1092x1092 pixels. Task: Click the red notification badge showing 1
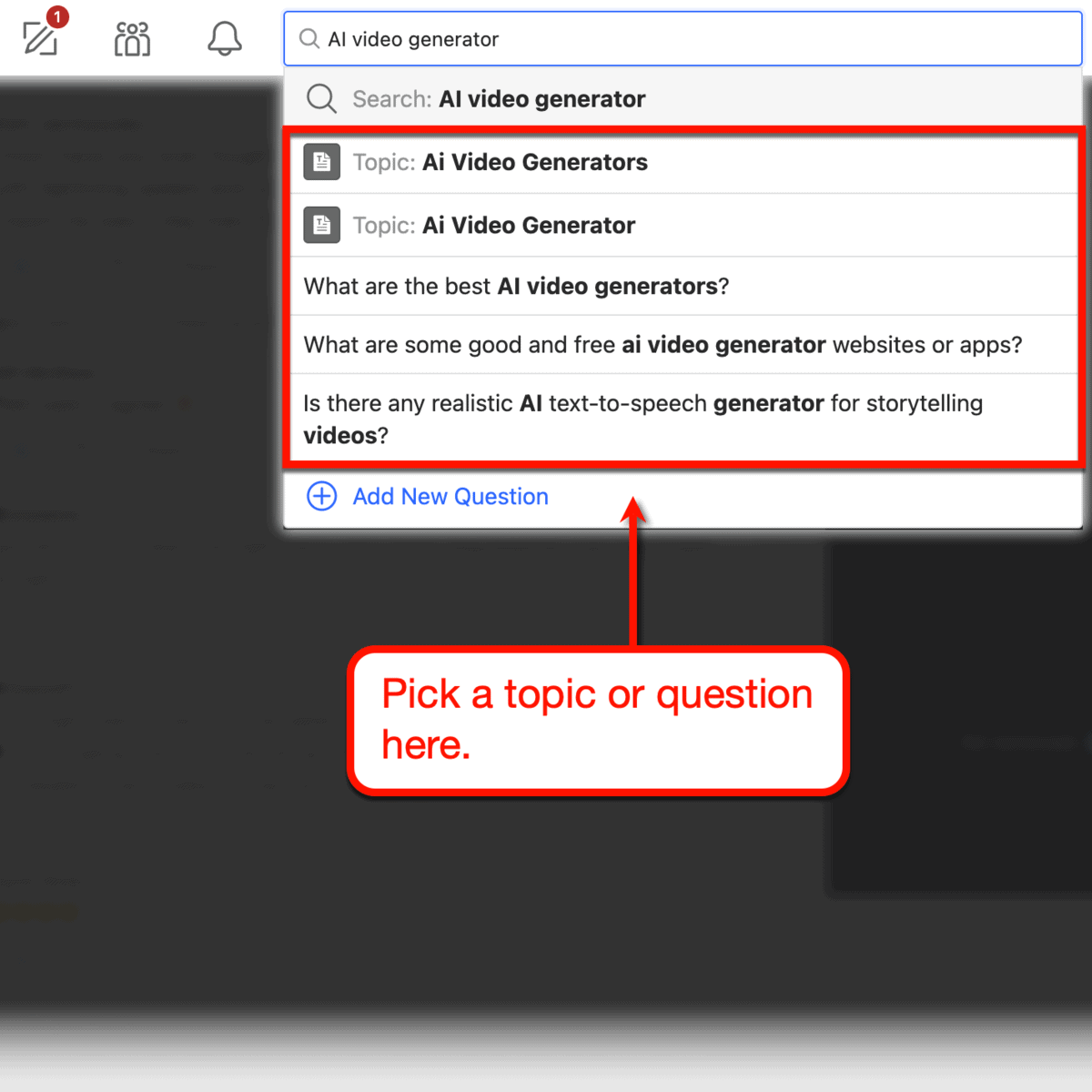coord(56,15)
